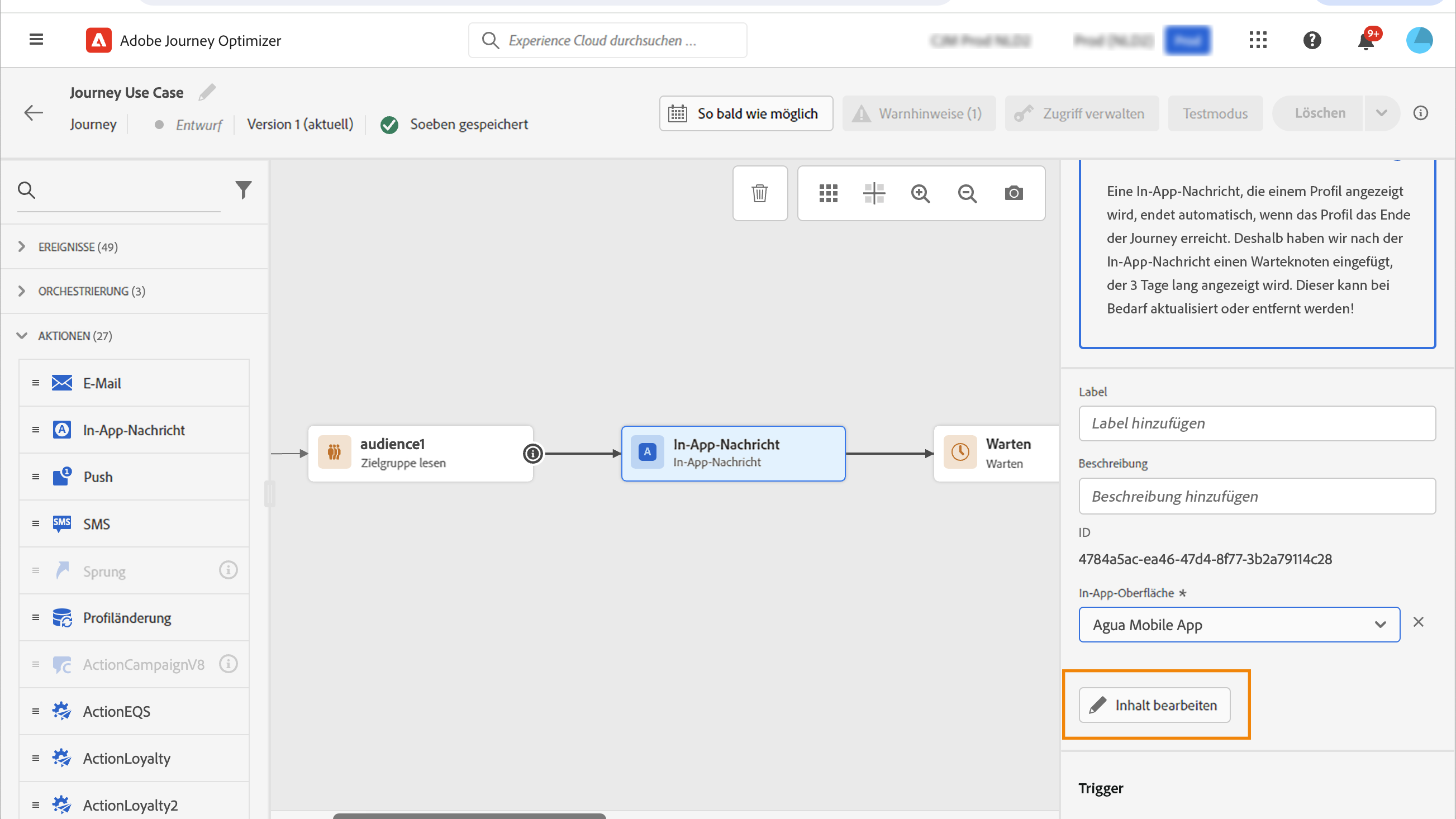
Task: Click the Inhalt bearbeiten button
Action: point(1154,705)
